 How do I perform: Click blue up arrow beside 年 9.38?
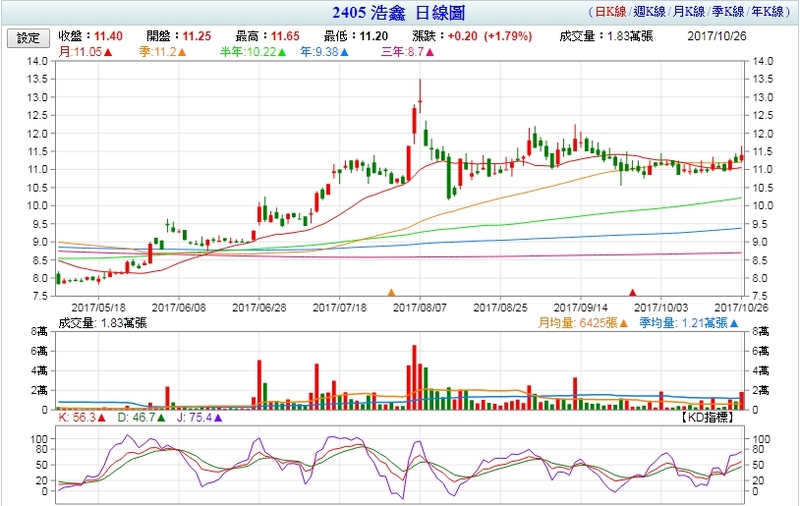(345, 51)
